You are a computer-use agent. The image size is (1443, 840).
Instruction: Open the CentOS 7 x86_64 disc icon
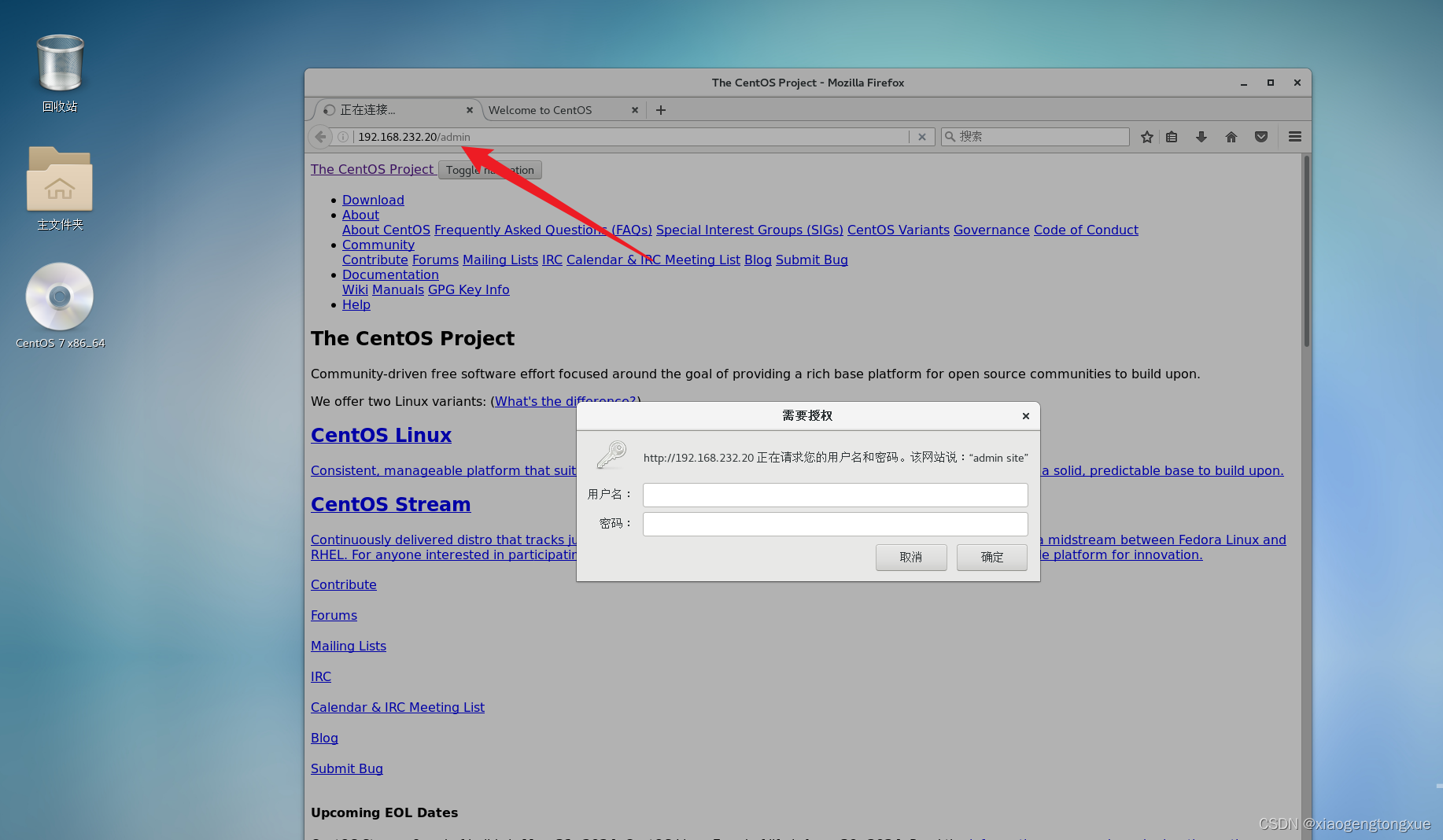pyautogui.click(x=60, y=305)
